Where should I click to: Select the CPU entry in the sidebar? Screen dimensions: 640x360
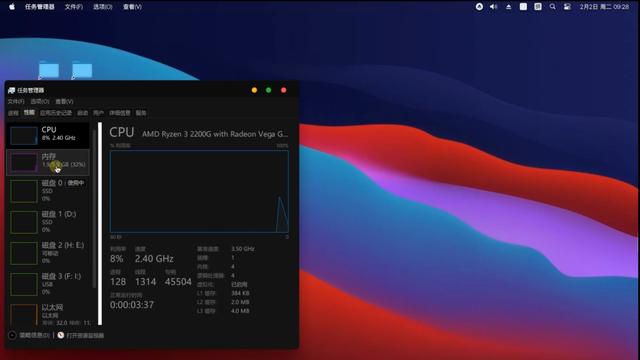click(48, 135)
